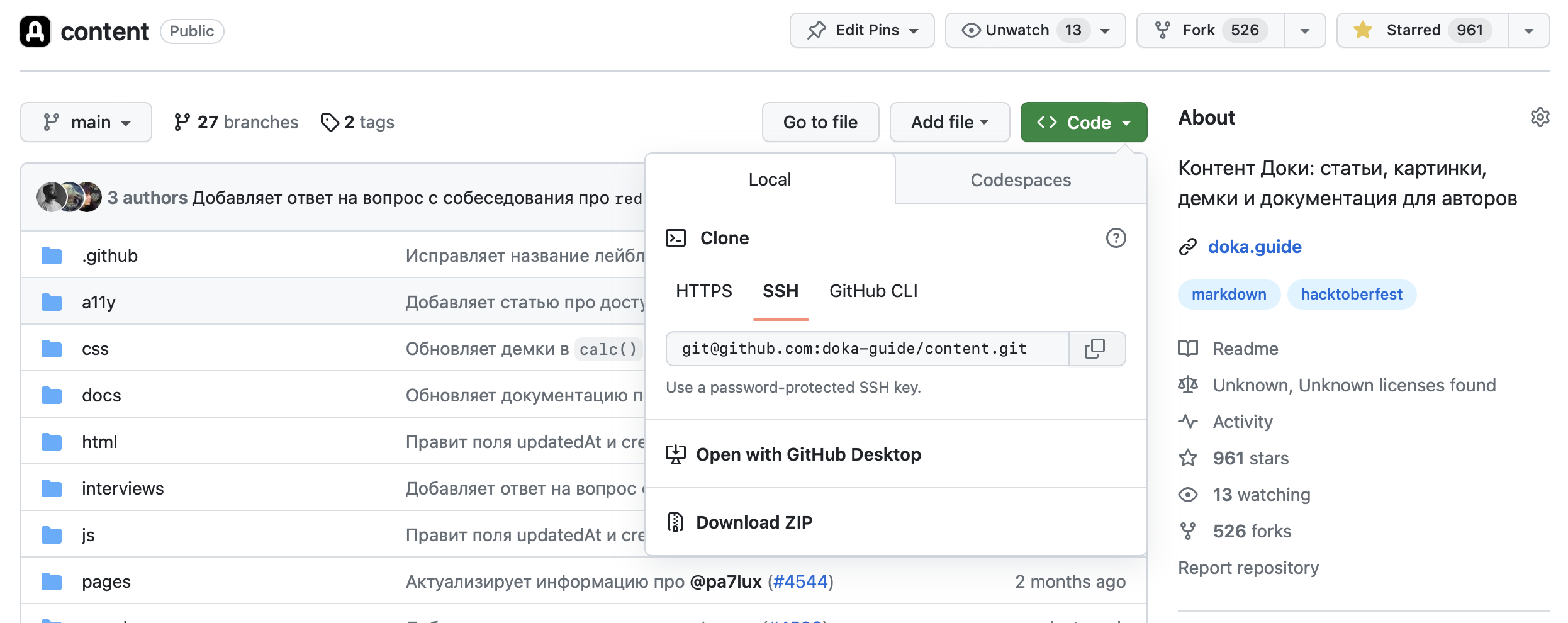Open the content repository name link

click(104, 31)
